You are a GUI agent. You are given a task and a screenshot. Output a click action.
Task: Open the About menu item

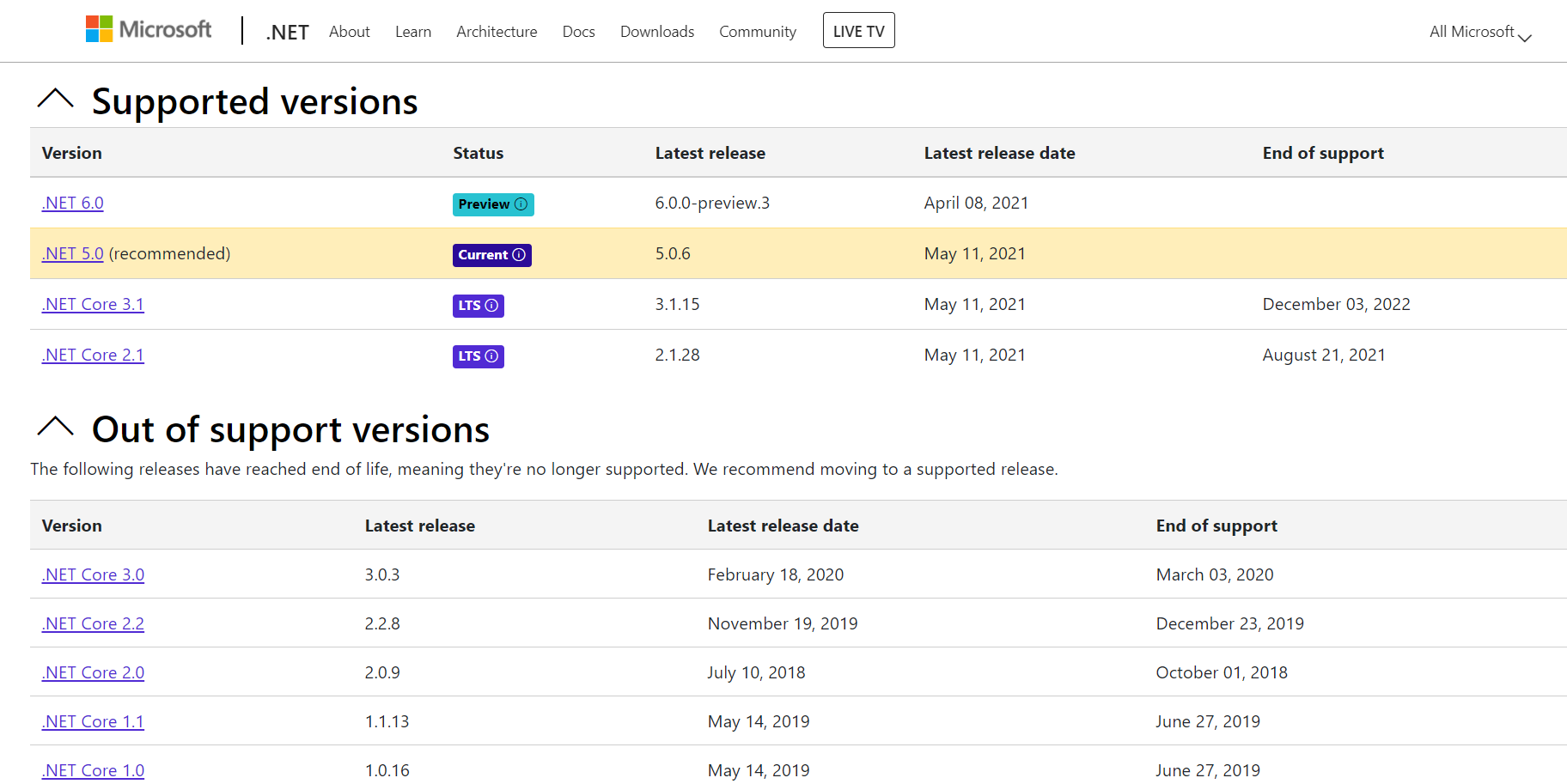pos(349,32)
